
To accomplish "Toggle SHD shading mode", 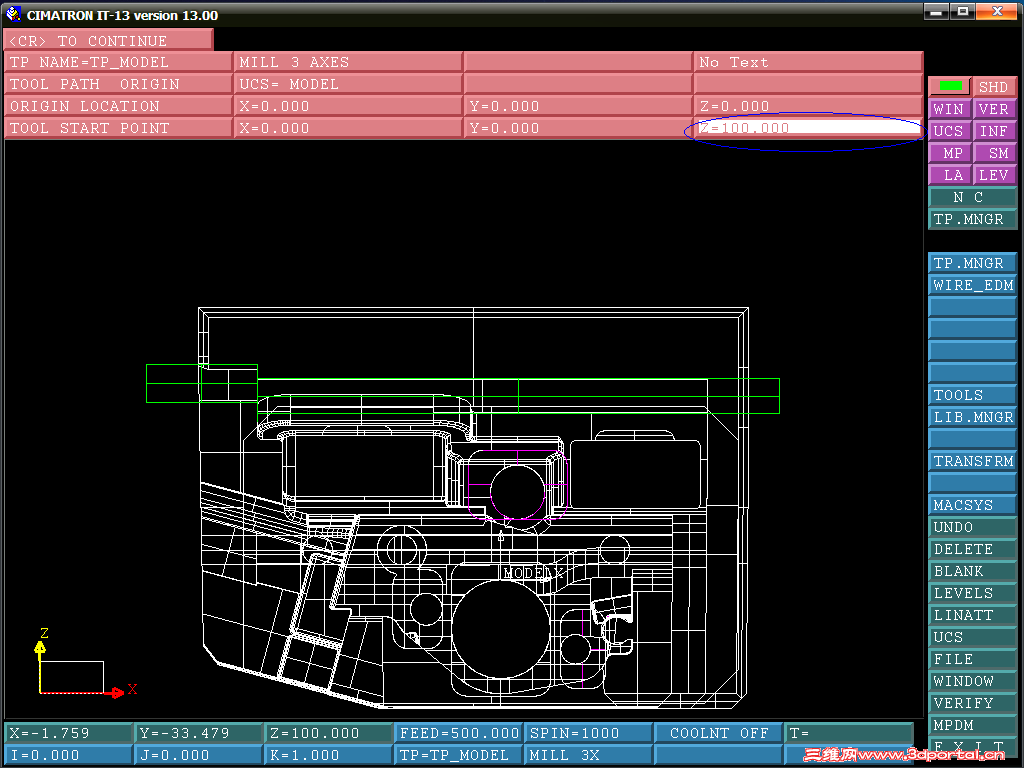I will pyautogui.click(x=995, y=87).
